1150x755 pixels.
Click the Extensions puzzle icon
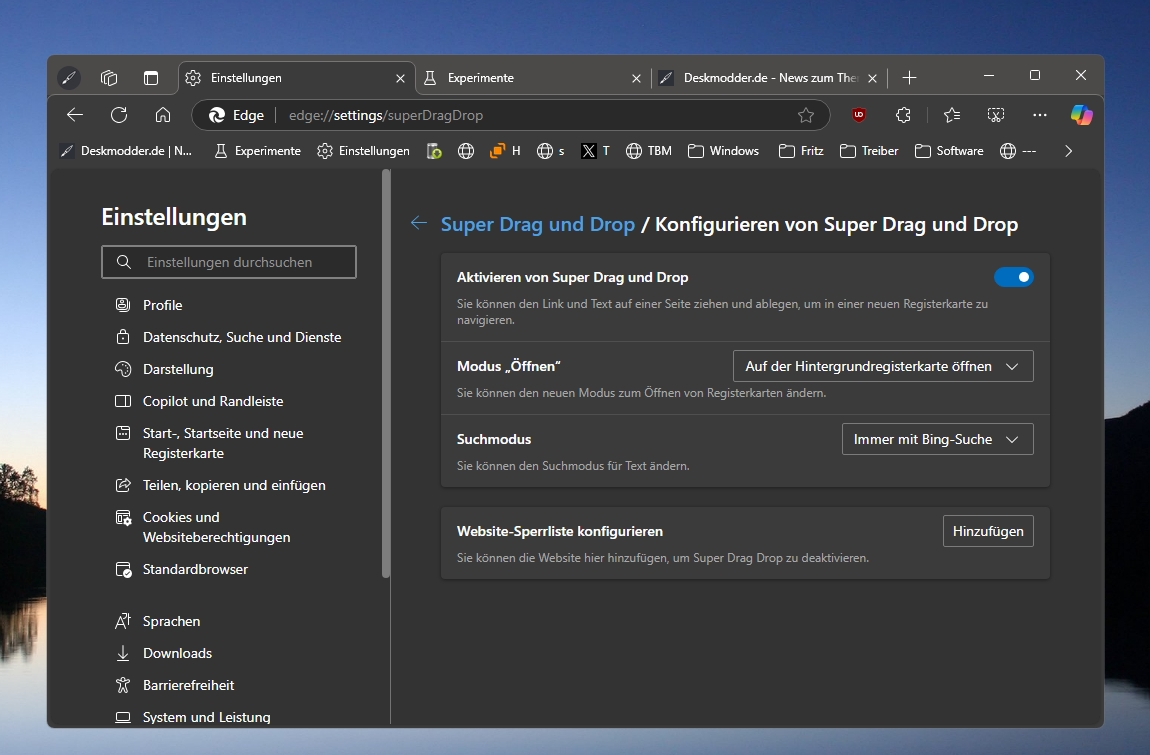point(903,115)
